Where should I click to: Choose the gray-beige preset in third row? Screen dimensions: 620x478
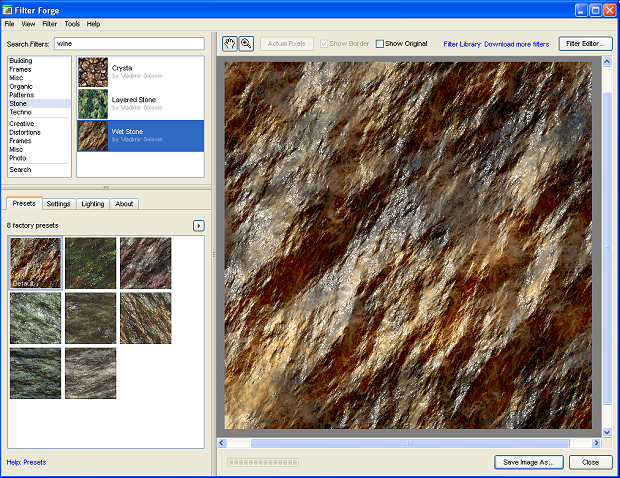click(91, 373)
